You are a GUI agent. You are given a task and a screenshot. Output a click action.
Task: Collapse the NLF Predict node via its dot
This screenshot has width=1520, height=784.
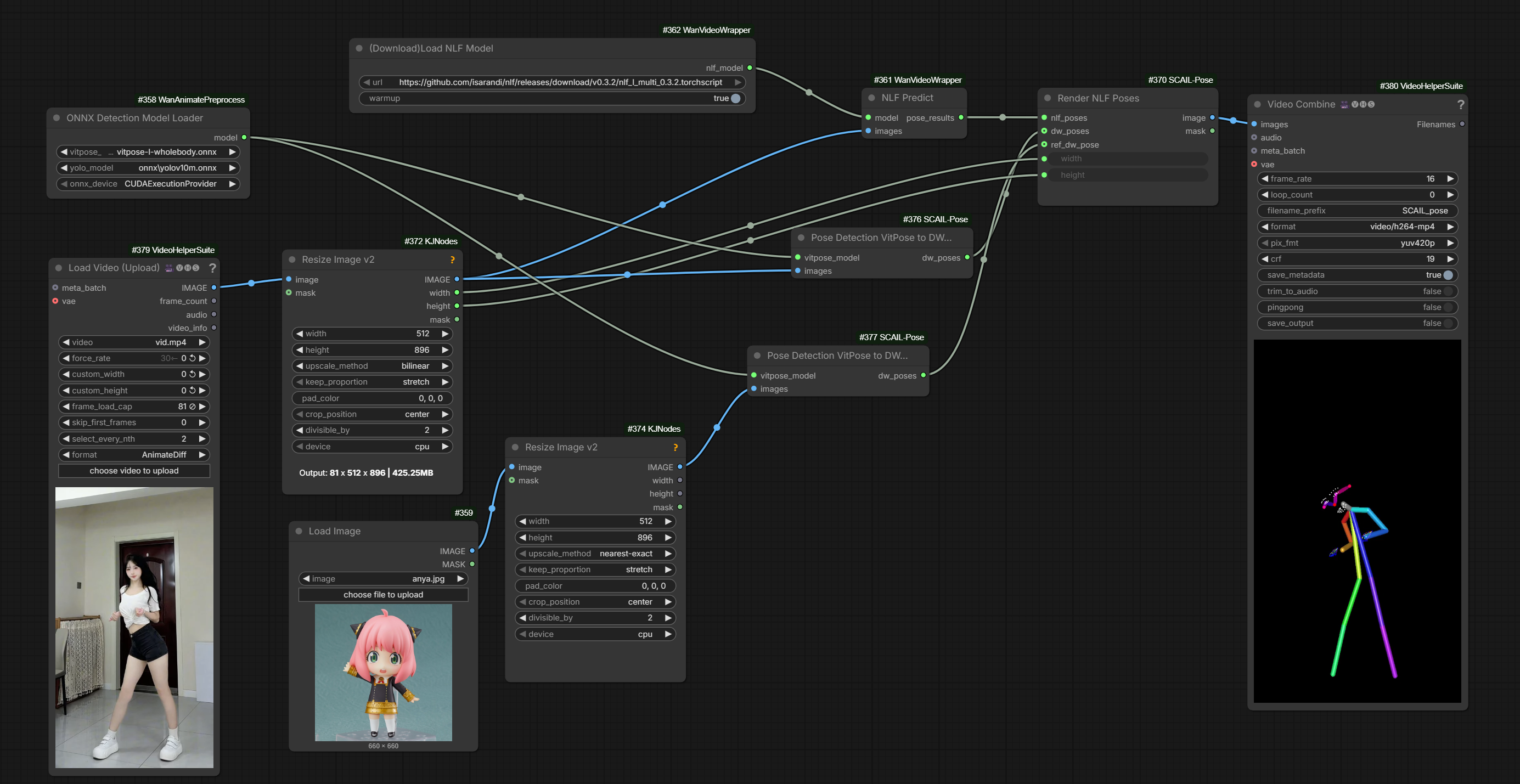click(x=871, y=98)
